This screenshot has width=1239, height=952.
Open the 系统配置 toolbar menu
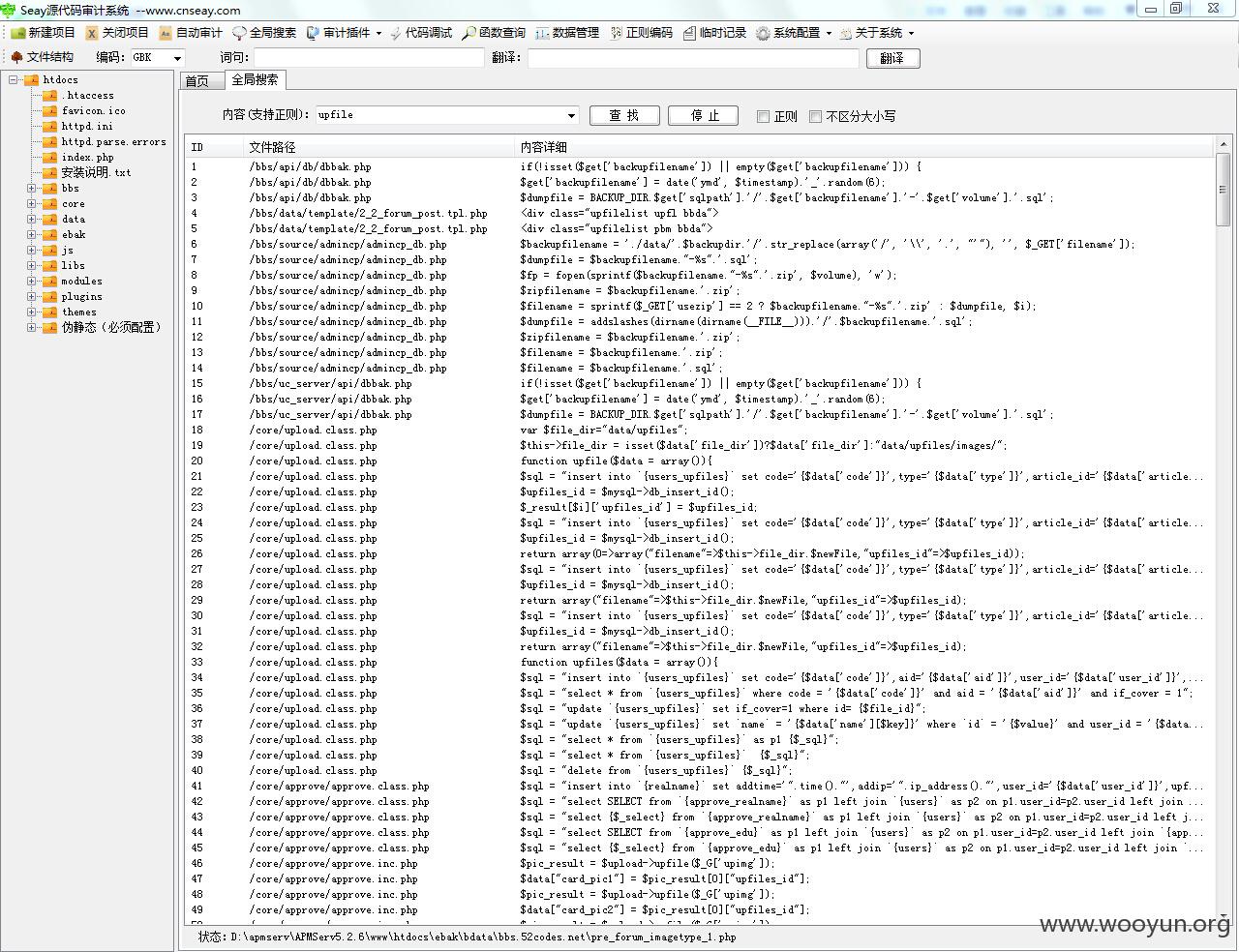(x=794, y=33)
